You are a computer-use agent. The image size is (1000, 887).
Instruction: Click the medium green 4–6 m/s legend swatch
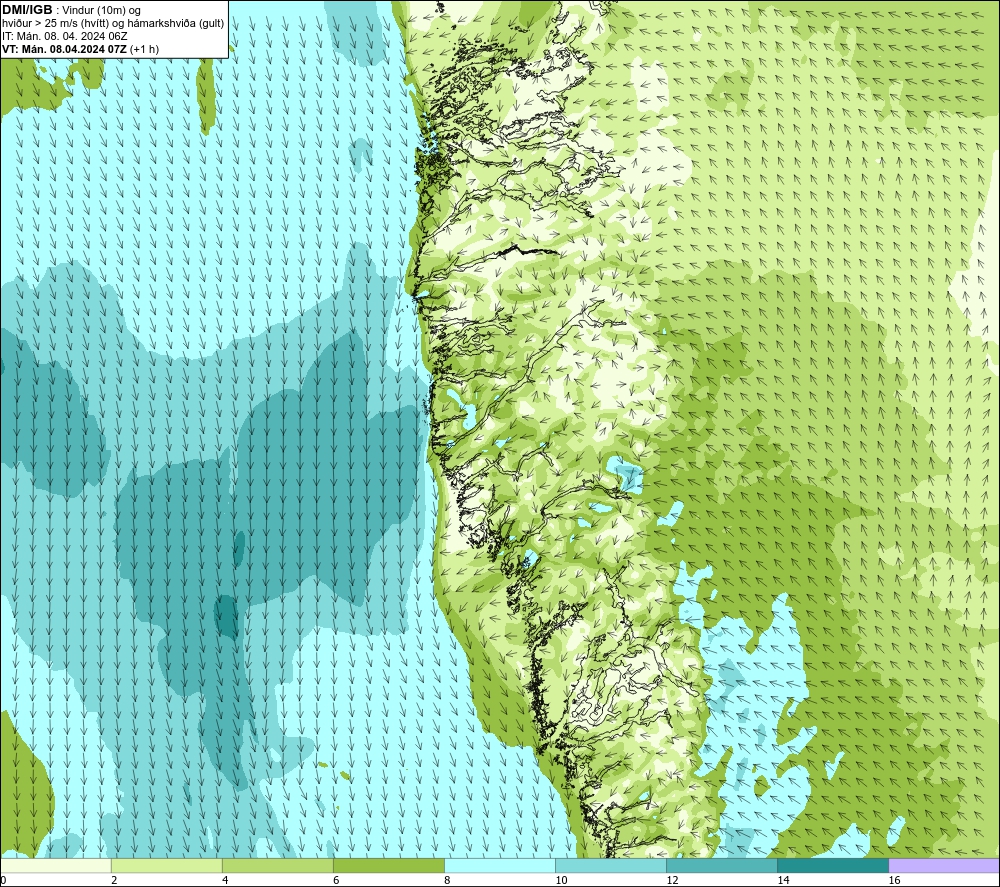point(278,865)
